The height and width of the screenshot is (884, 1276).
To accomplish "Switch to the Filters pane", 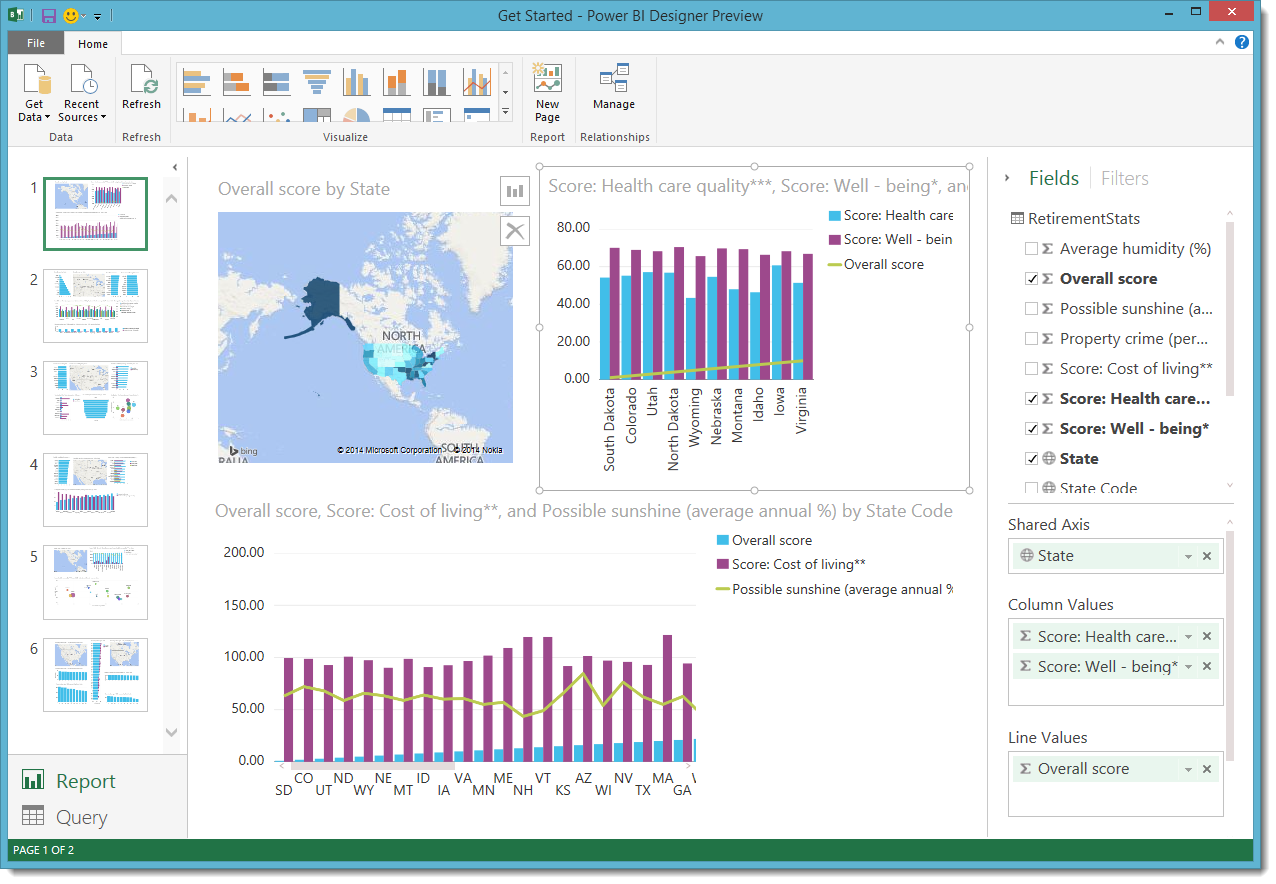I will click(1124, 178).
